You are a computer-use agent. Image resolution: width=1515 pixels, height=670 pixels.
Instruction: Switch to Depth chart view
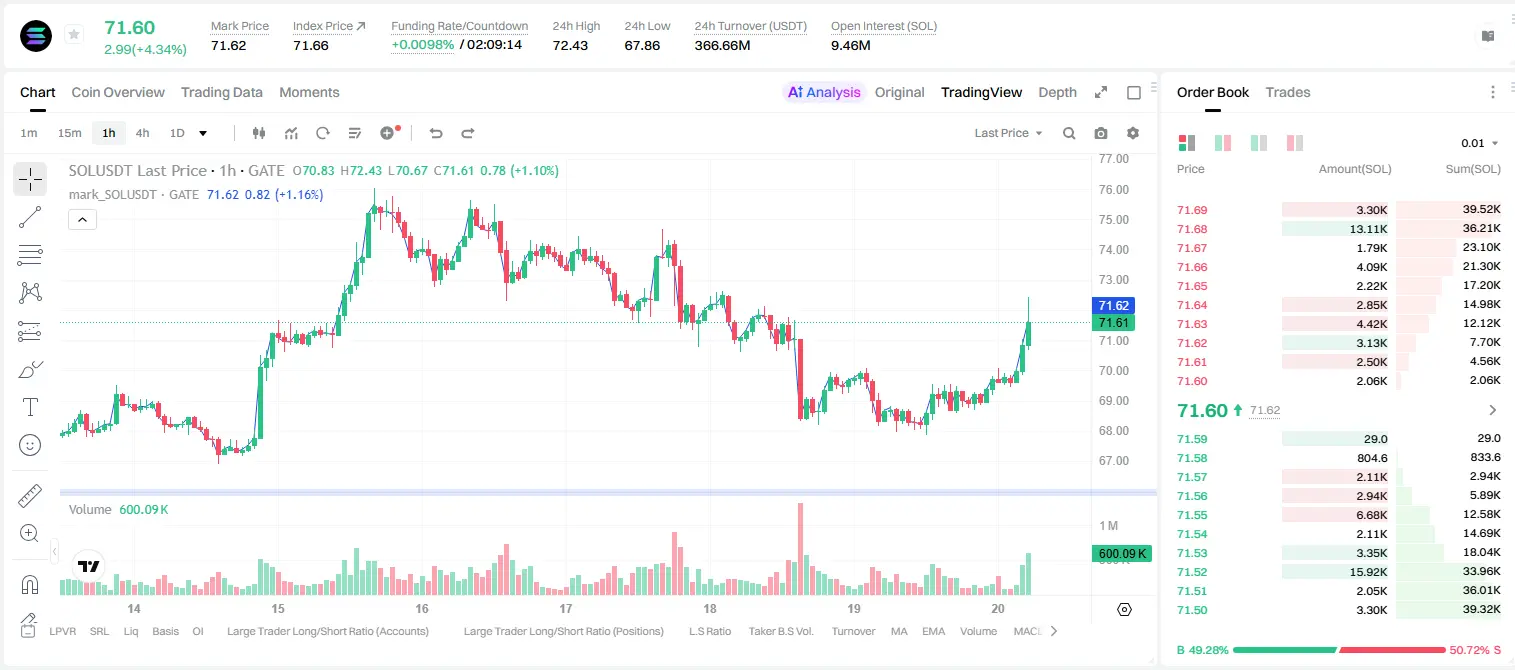(1057, 92)
